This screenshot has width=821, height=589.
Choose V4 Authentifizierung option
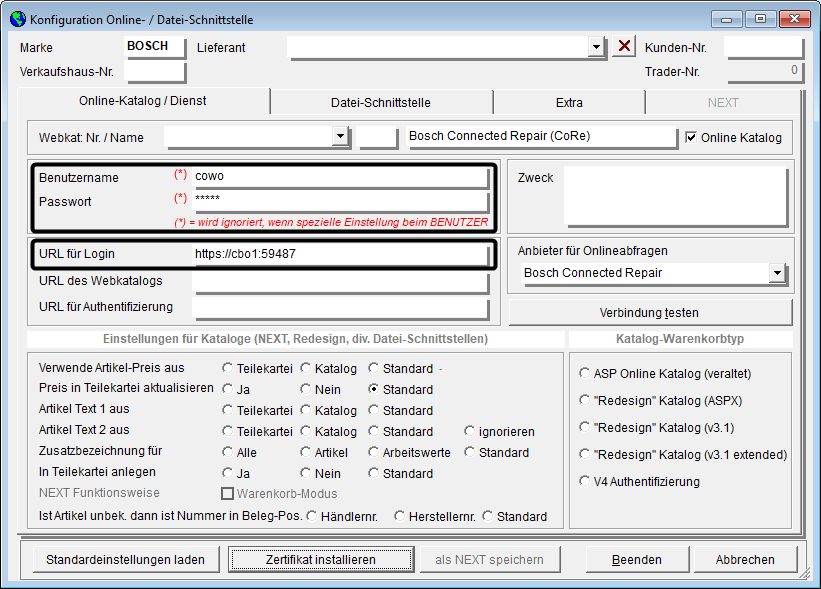(x=584, y=481)
